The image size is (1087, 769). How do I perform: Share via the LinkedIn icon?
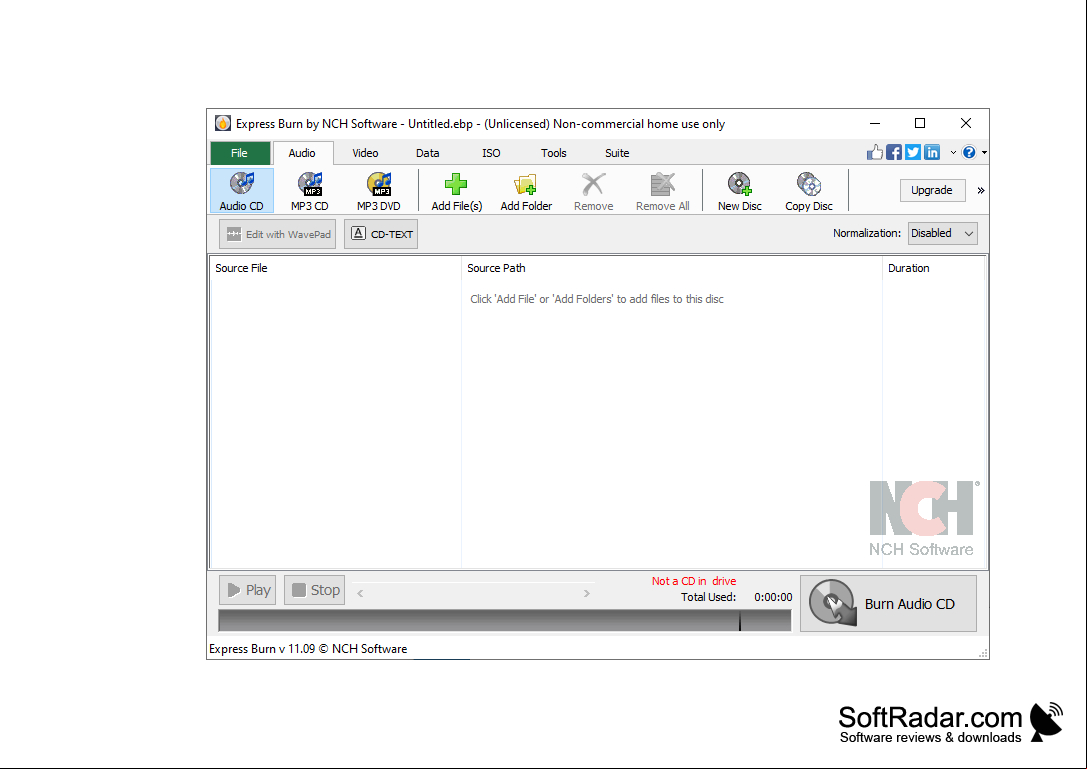932,152
